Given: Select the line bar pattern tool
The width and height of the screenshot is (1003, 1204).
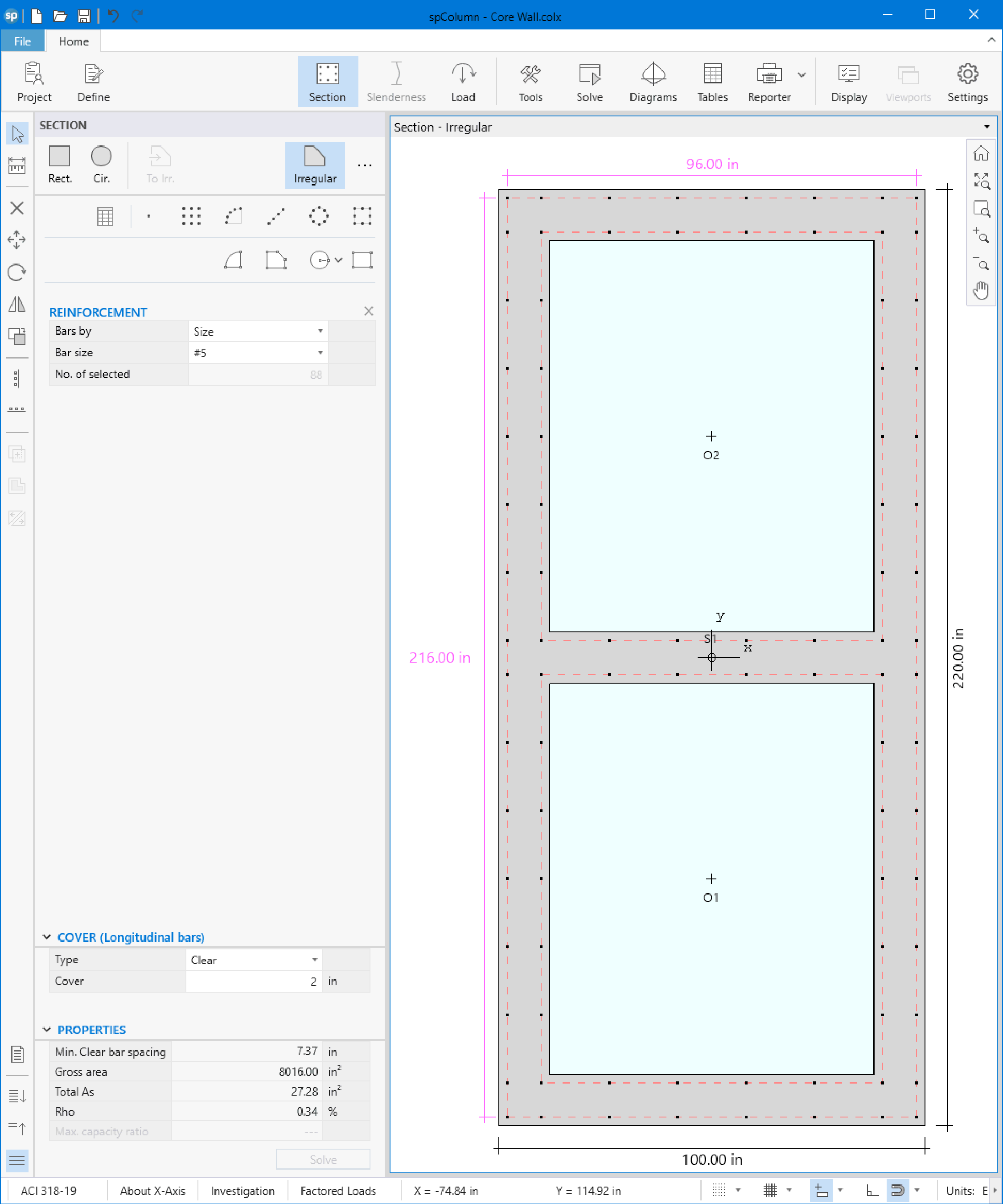Looking at the screenshot, I should [x=275, y=216].
